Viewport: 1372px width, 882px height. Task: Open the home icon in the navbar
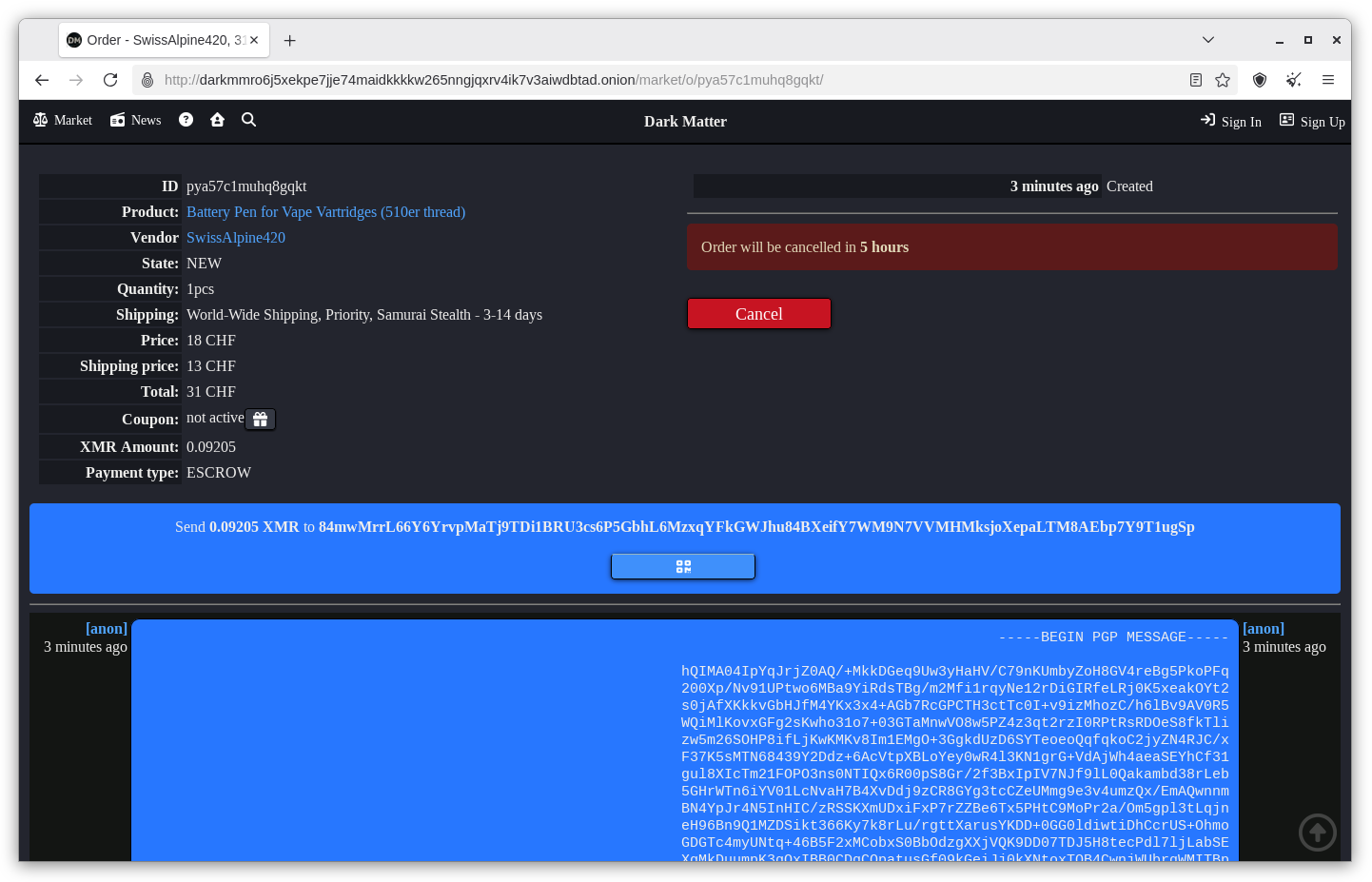click(217, 120)
